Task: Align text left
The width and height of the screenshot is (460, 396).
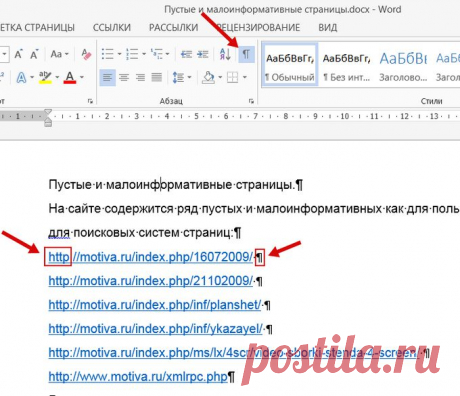Action: pos(107,78)
